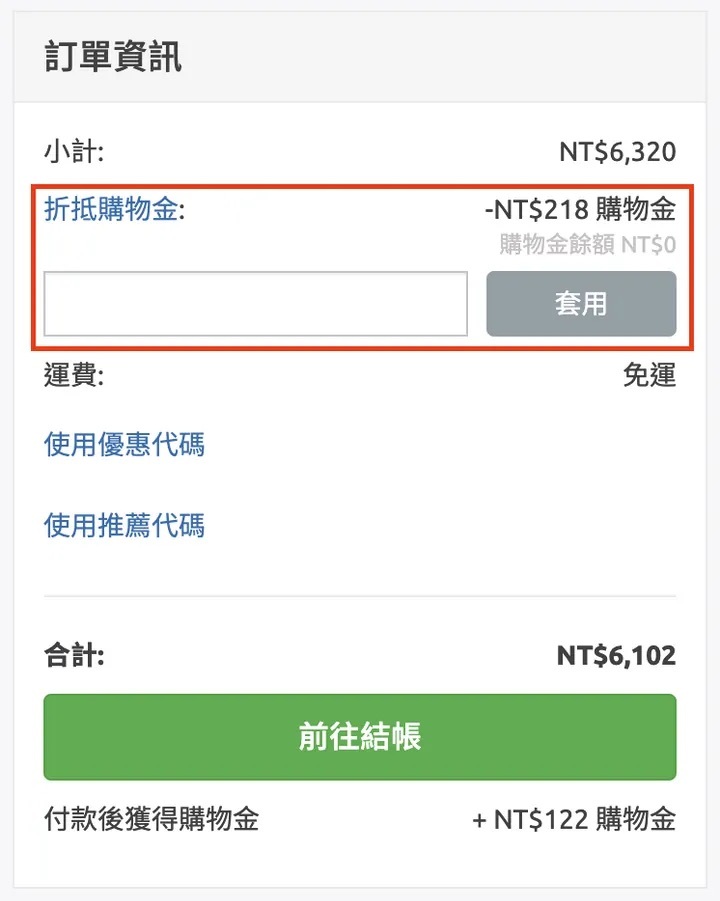Click the gray header bar beside 訂單資訊
This screenshot has height=901, width=720.
click(x=450, y=57)
